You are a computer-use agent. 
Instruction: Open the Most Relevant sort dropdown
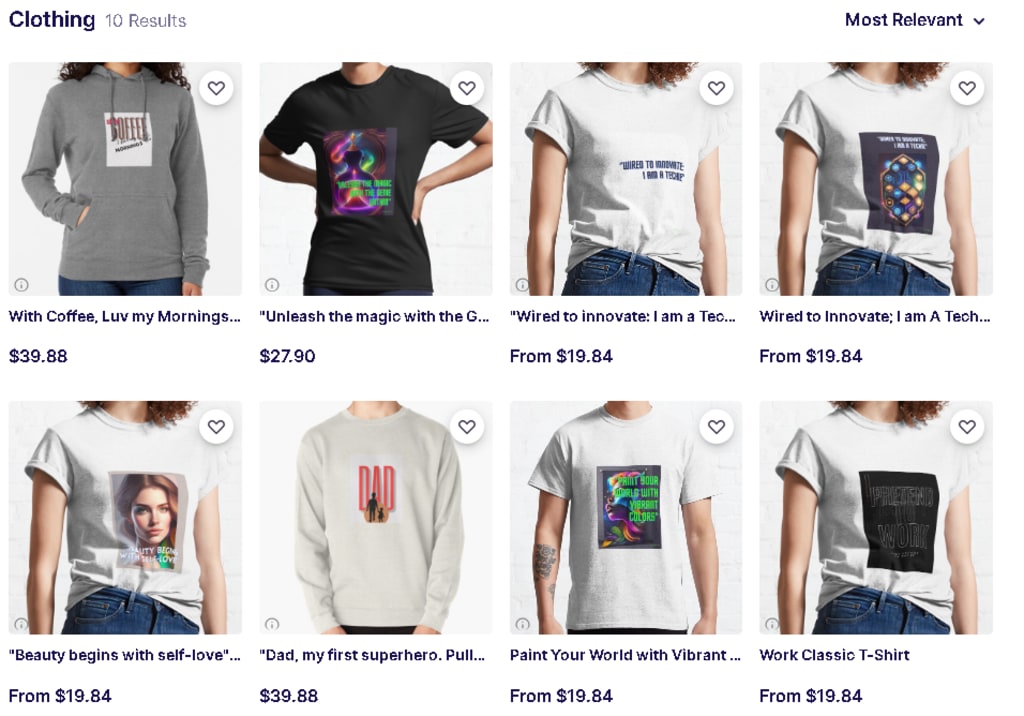tap(914, 20)
